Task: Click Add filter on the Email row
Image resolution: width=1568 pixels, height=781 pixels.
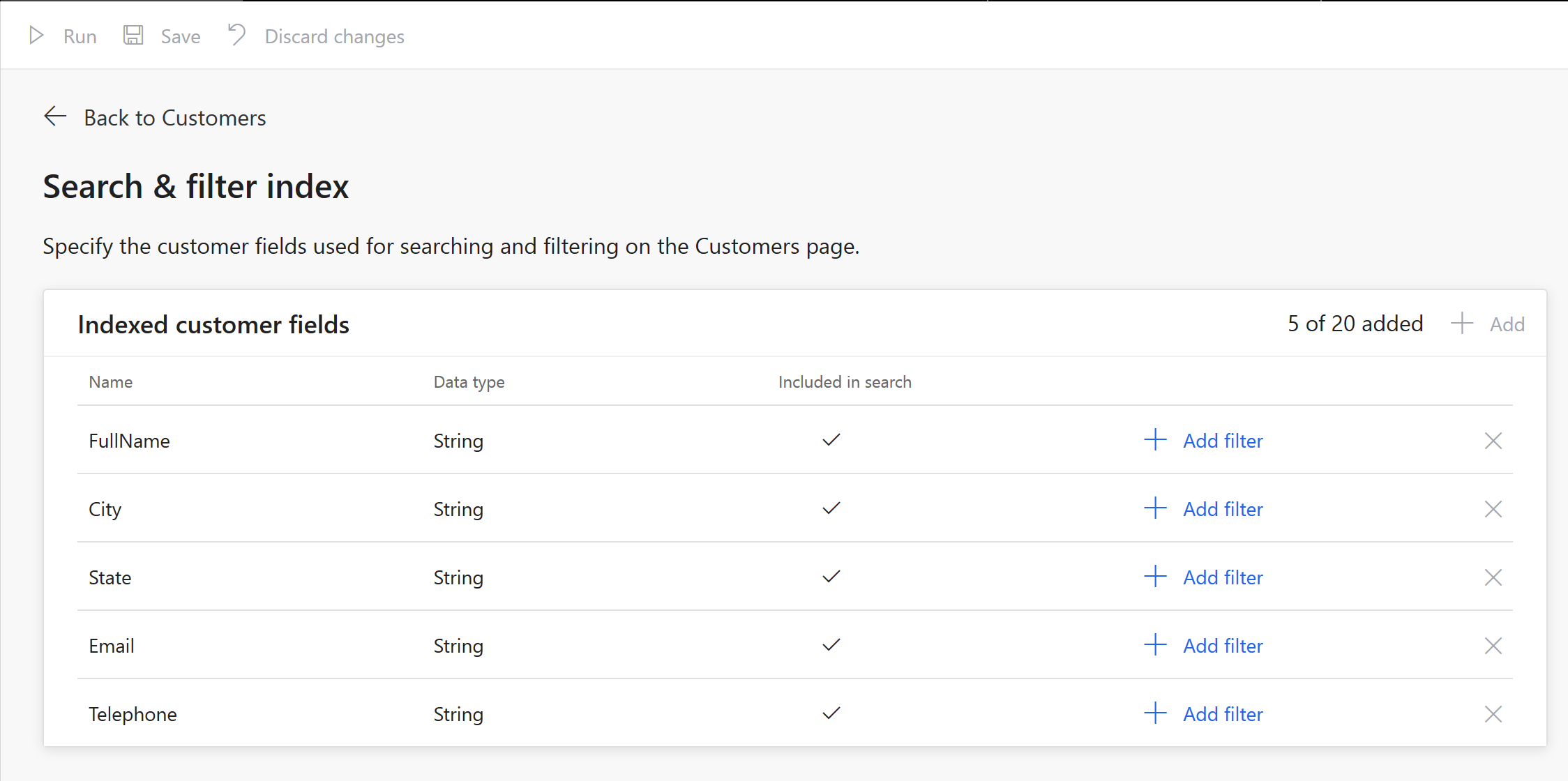Action: [1223, 645]
